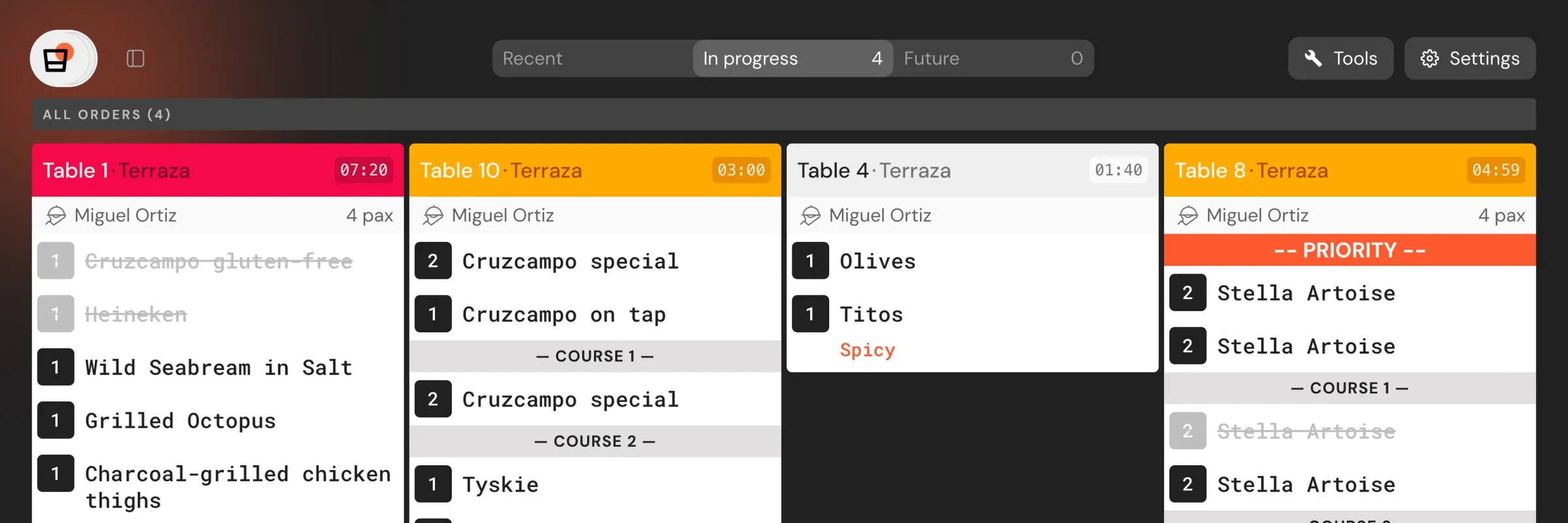The height and width of the screenshot is (523, 1568).
Task: Click waiter icon on Table 4 card
Action: tap(811, 216)
